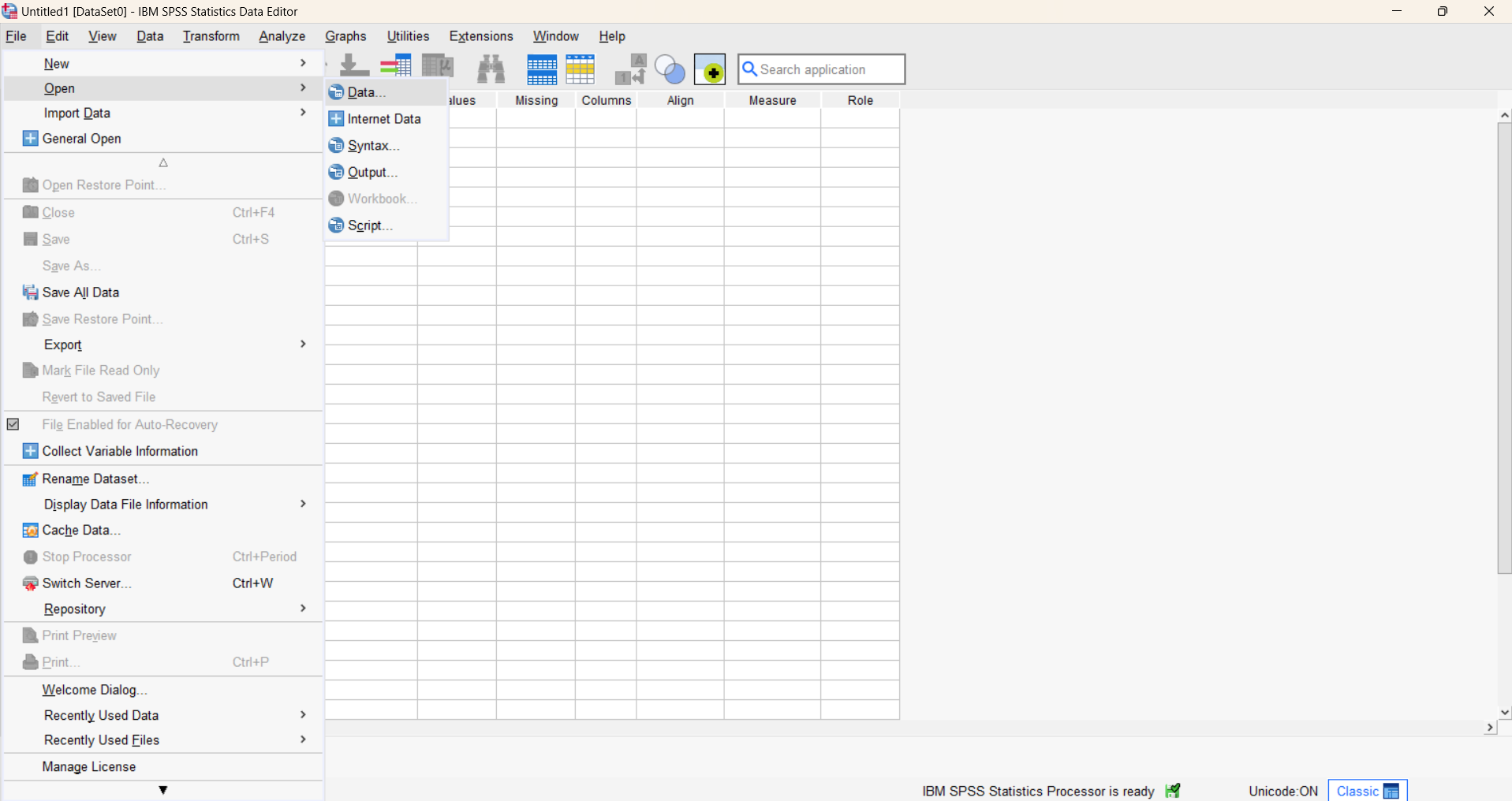Click the Missing column header

[536, 100]
